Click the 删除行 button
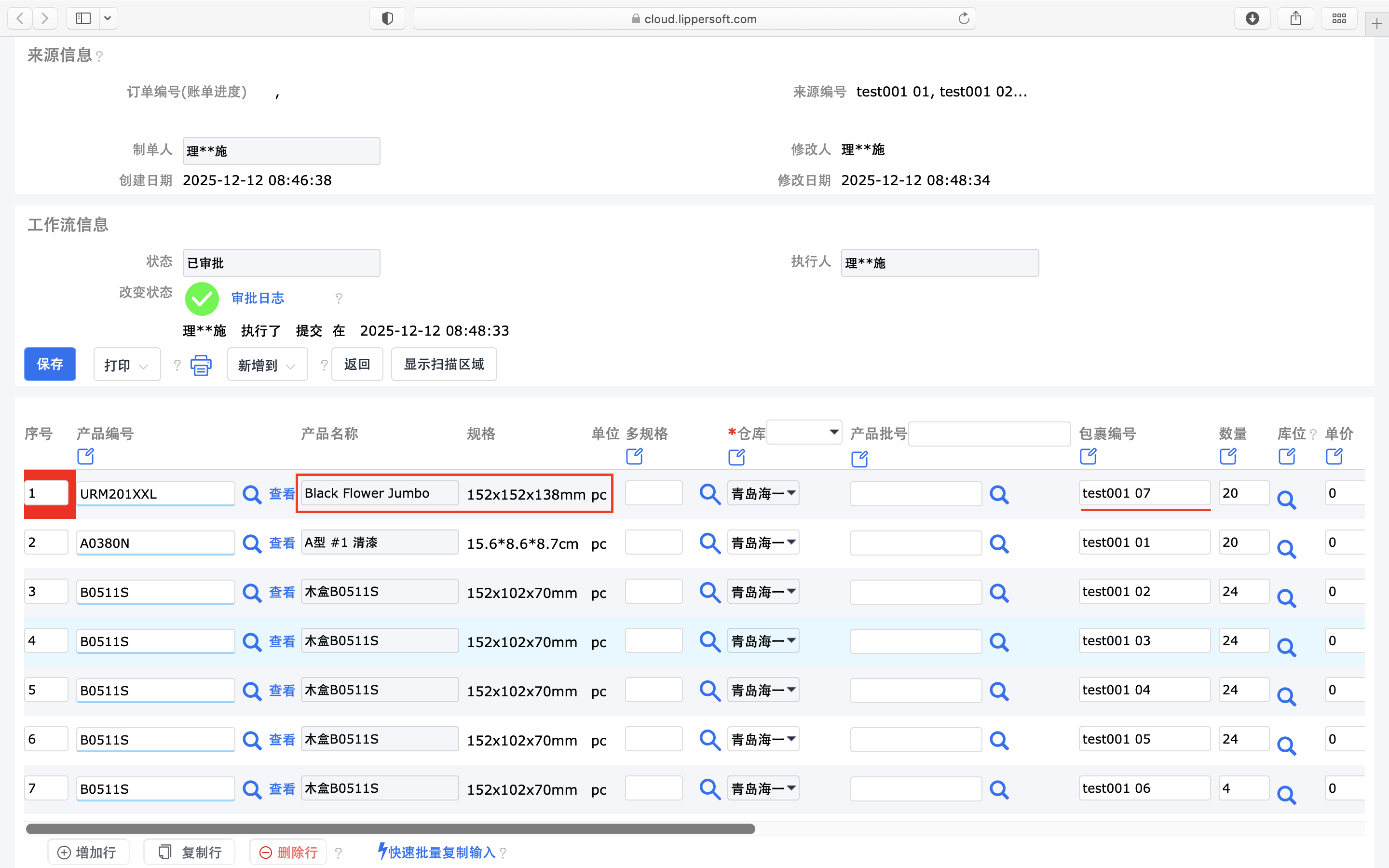The image size is (1389, 868). pyautogui.click(x=288, y=852)
